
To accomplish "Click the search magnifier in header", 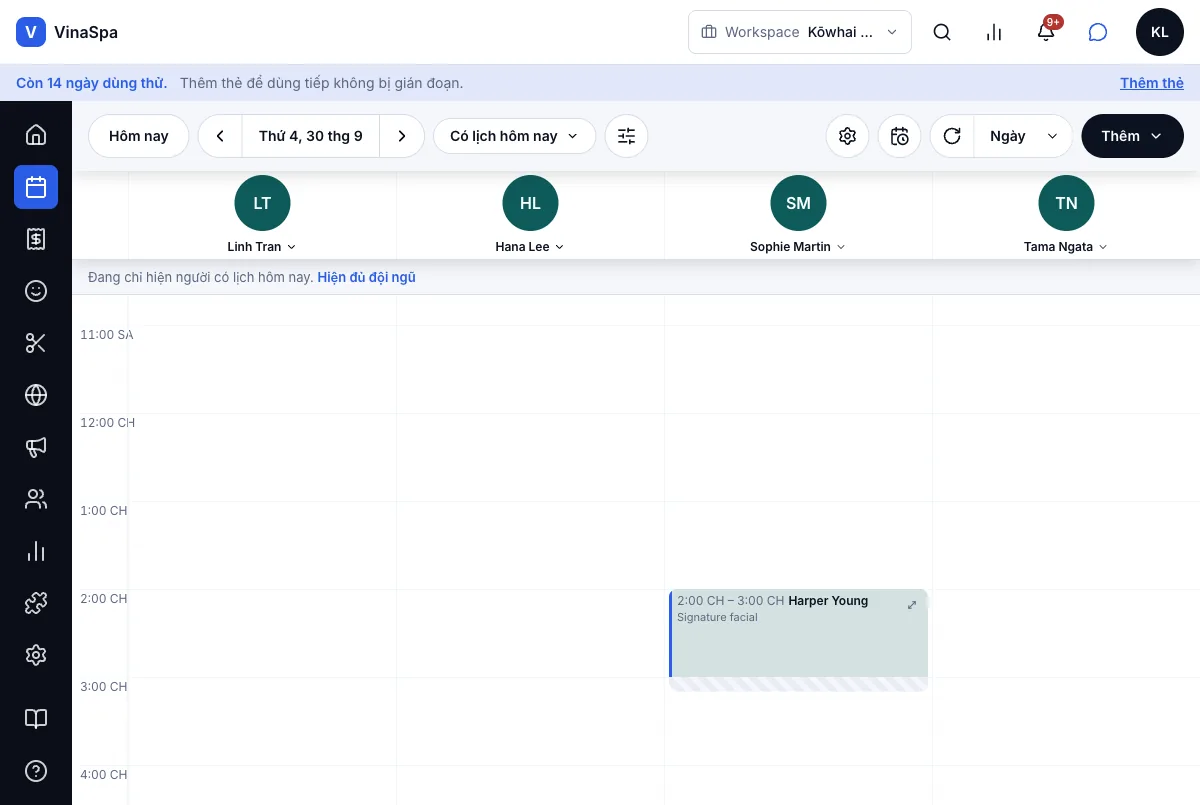I will point(942,32).
